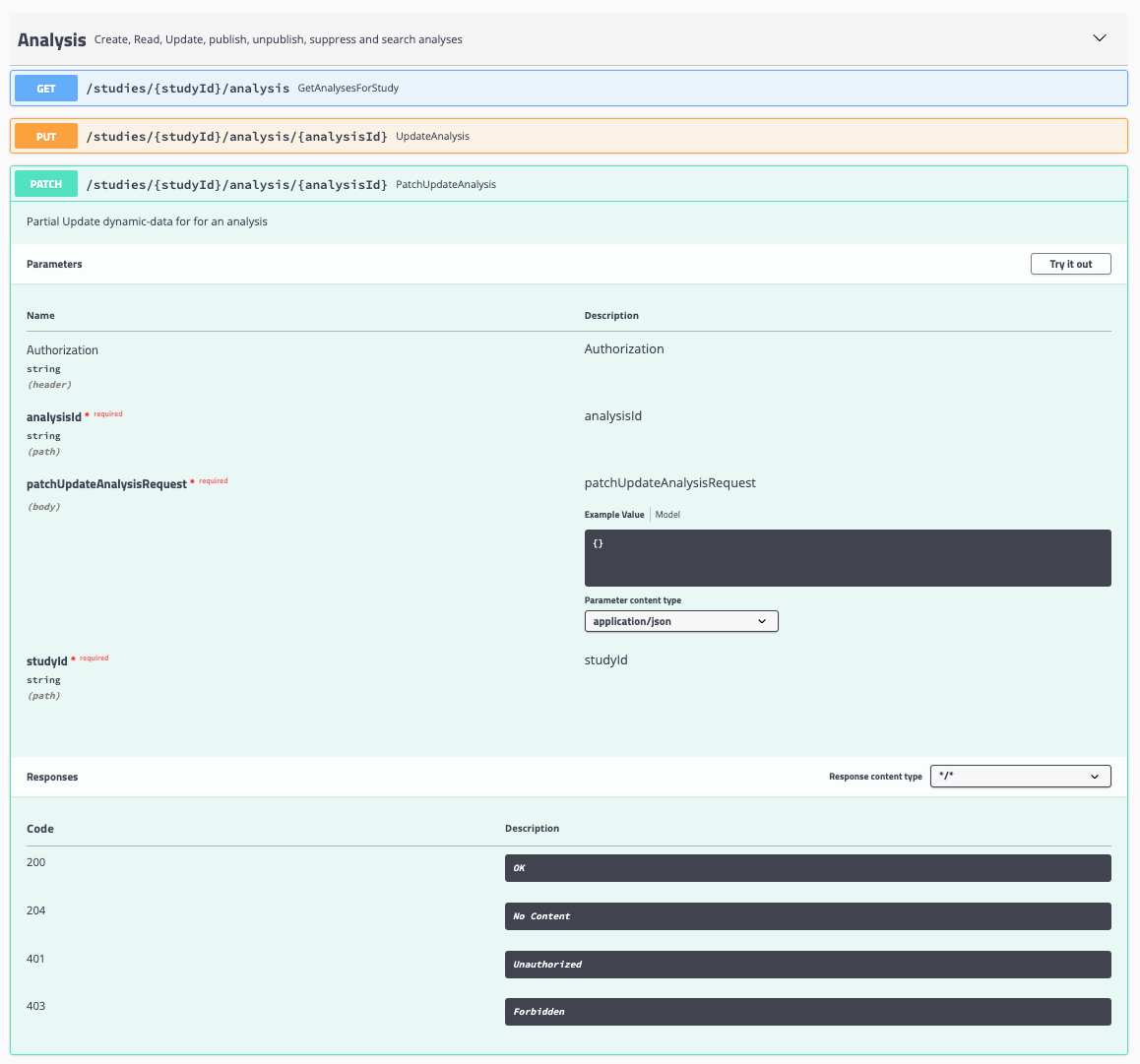Viewport: 1140px width, 1064px height.
Task: Click the 200 OK response description
Action: [x=807, y=867]
